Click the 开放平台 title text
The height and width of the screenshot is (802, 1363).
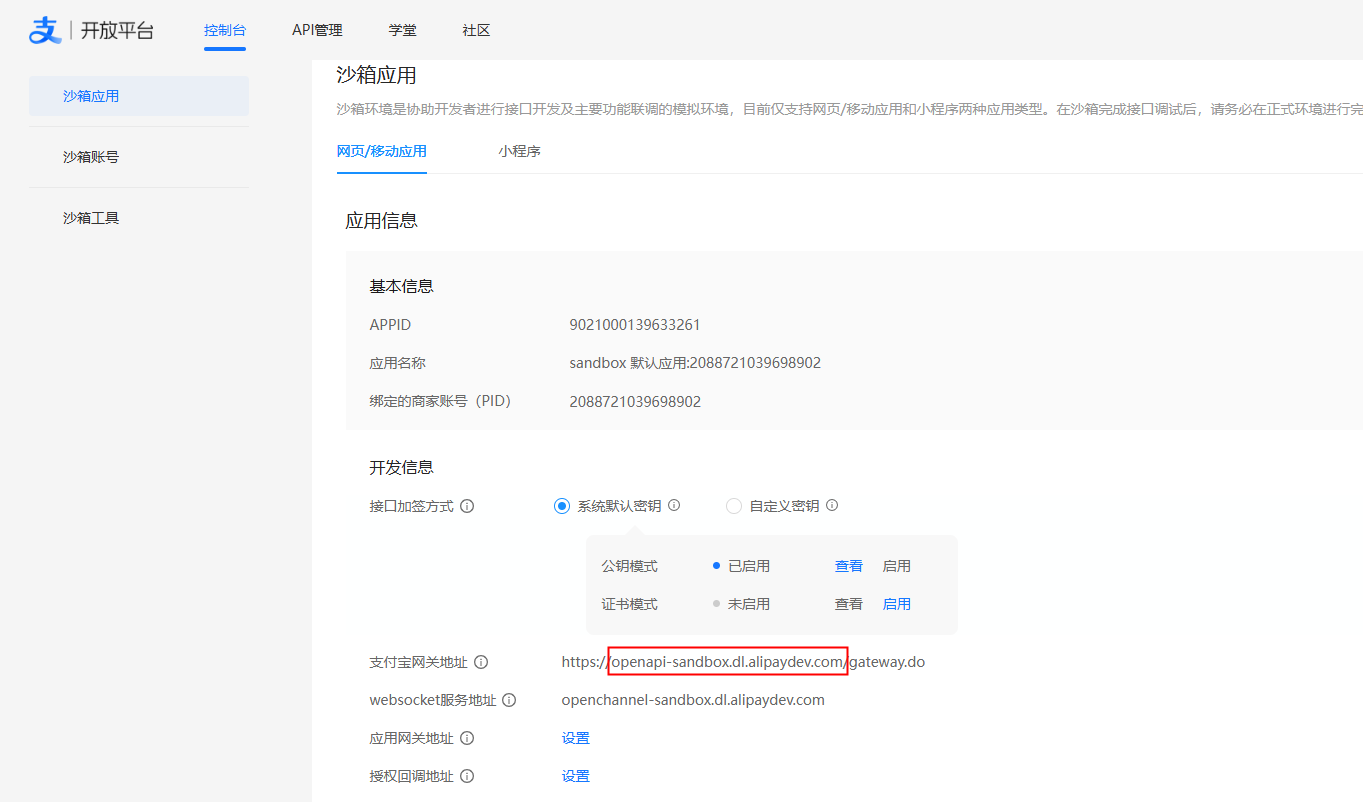(118, 30)
